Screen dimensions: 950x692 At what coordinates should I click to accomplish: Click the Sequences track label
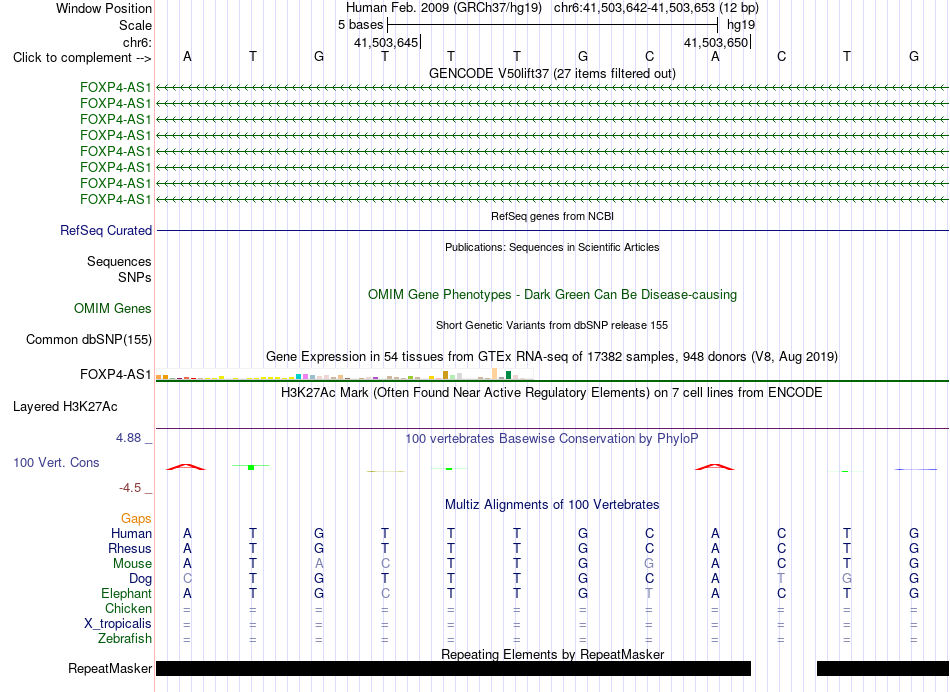click(x=119, y=261)
